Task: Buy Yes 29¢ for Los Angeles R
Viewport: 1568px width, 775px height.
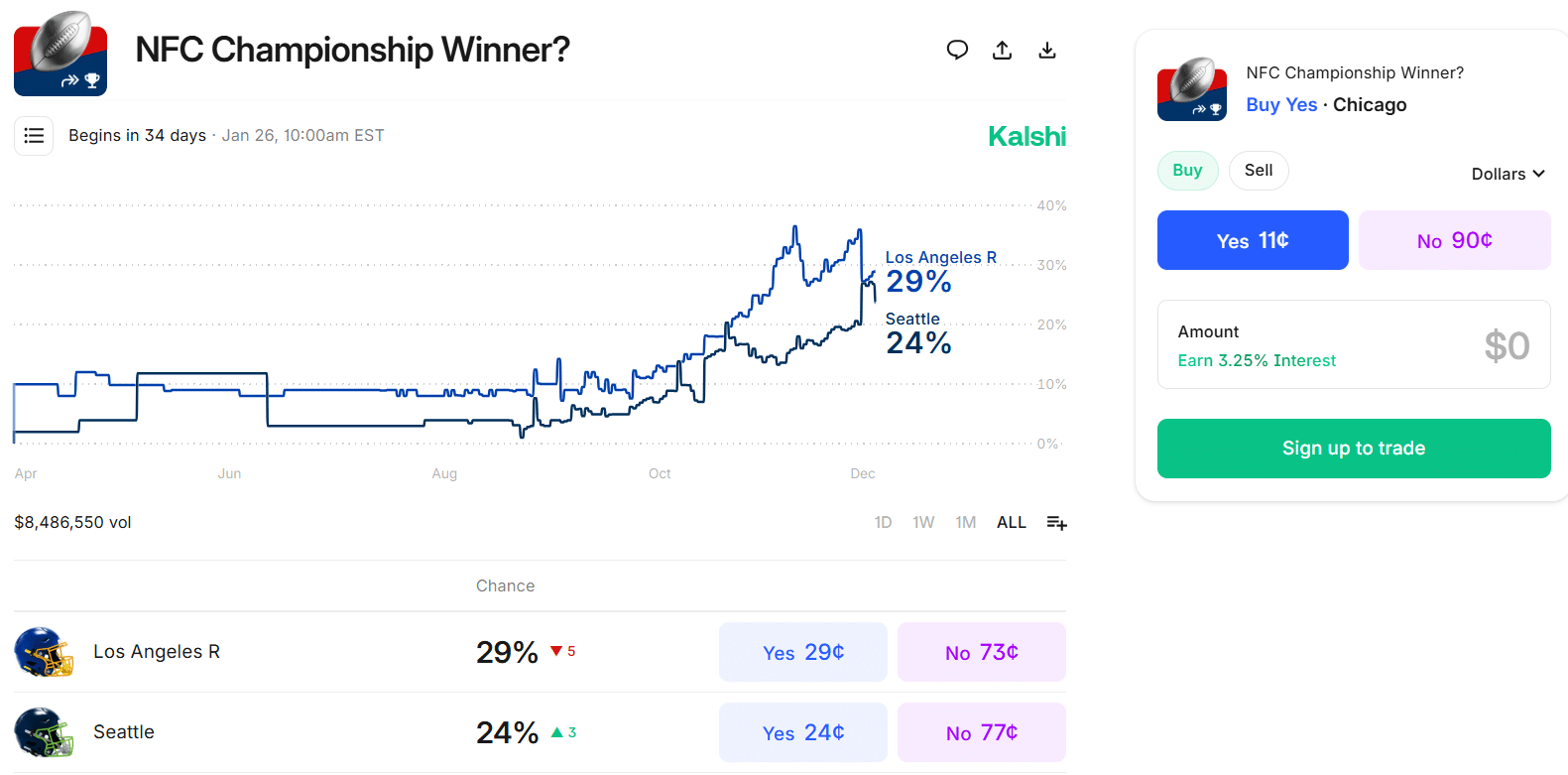Action: [x=803, y=652]
